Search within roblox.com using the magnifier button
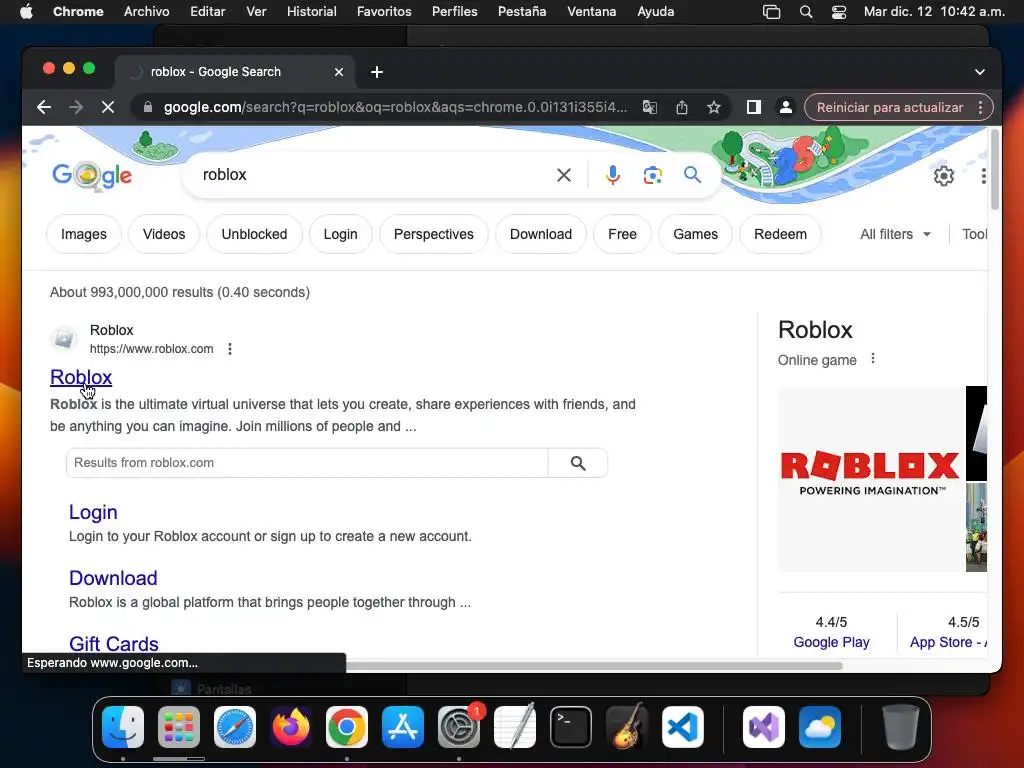 coord(578,462)
